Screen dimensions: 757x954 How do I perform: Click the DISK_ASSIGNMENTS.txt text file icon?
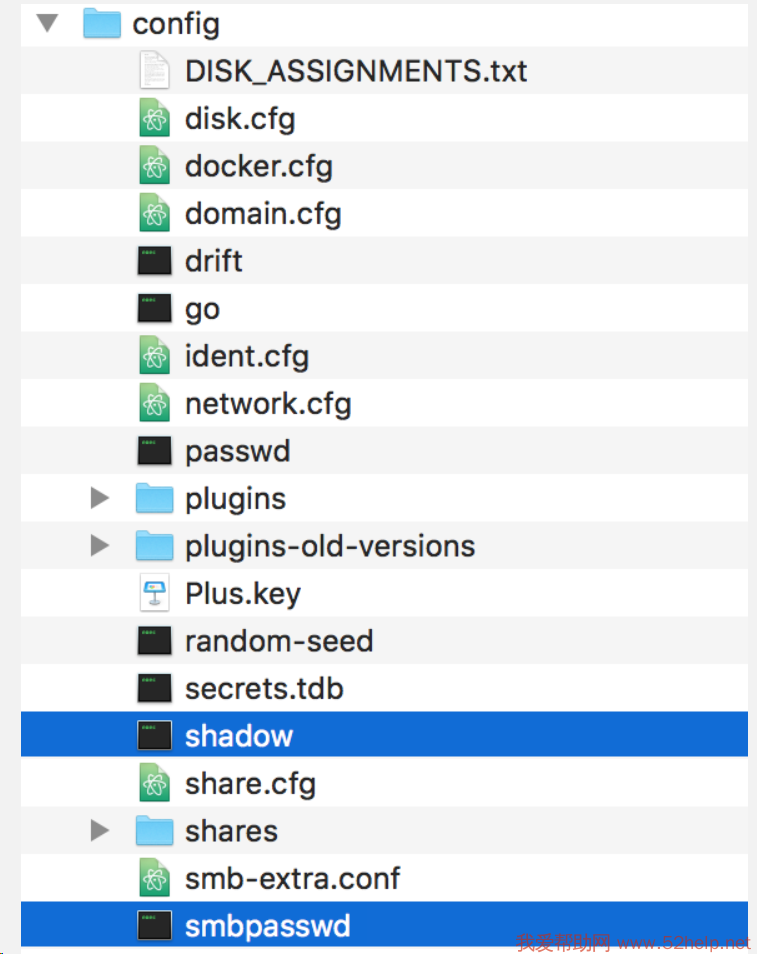click(153, 71)
